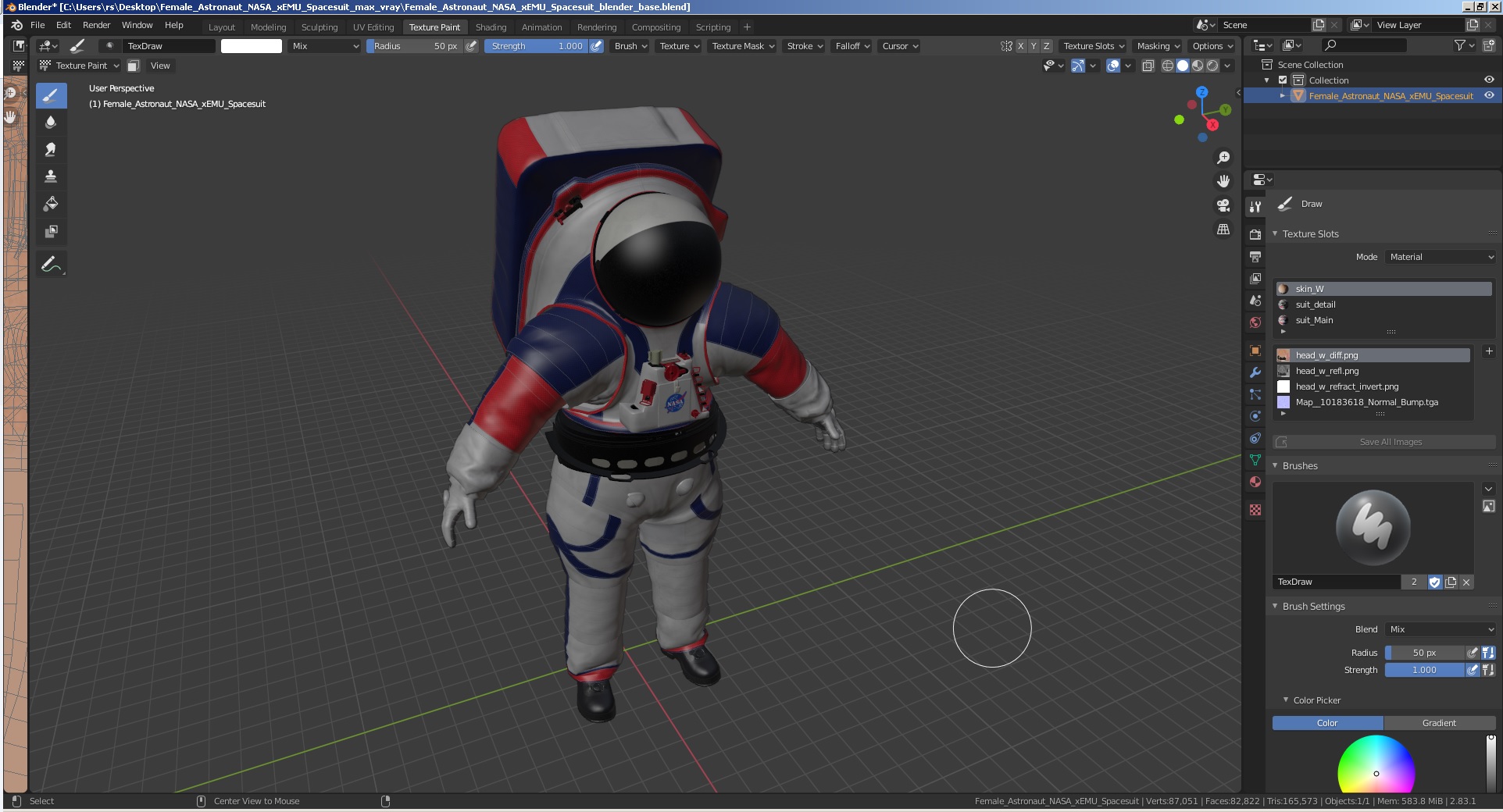
Task: Open the Brush popover dropdown
Action: pyautogui.click(x=631, y=46)
